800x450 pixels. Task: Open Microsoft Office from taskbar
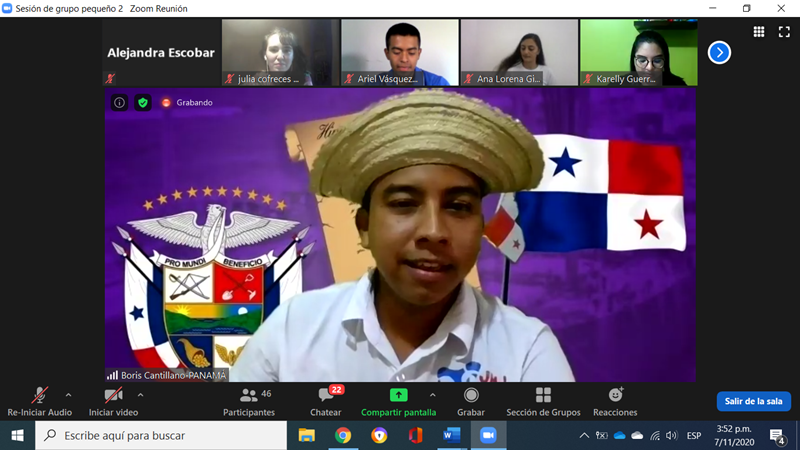pos(415,435)
